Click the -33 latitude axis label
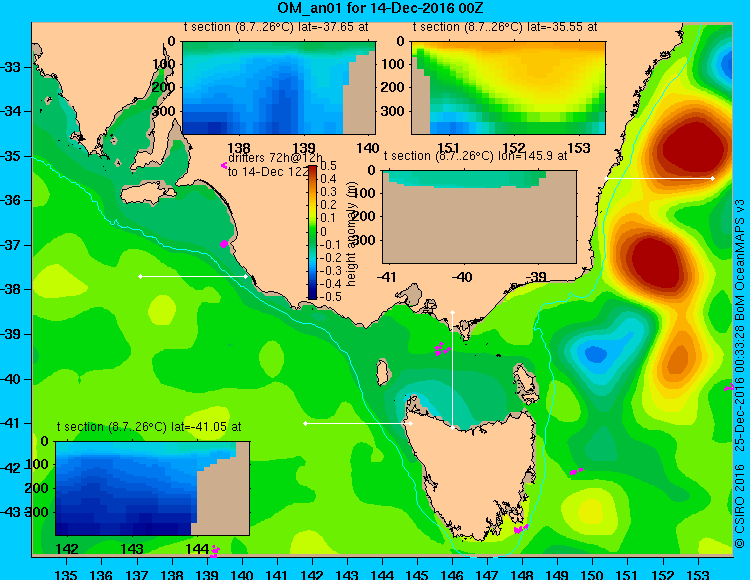The height and width of the screenshot is (580, 750). [11, 67]
